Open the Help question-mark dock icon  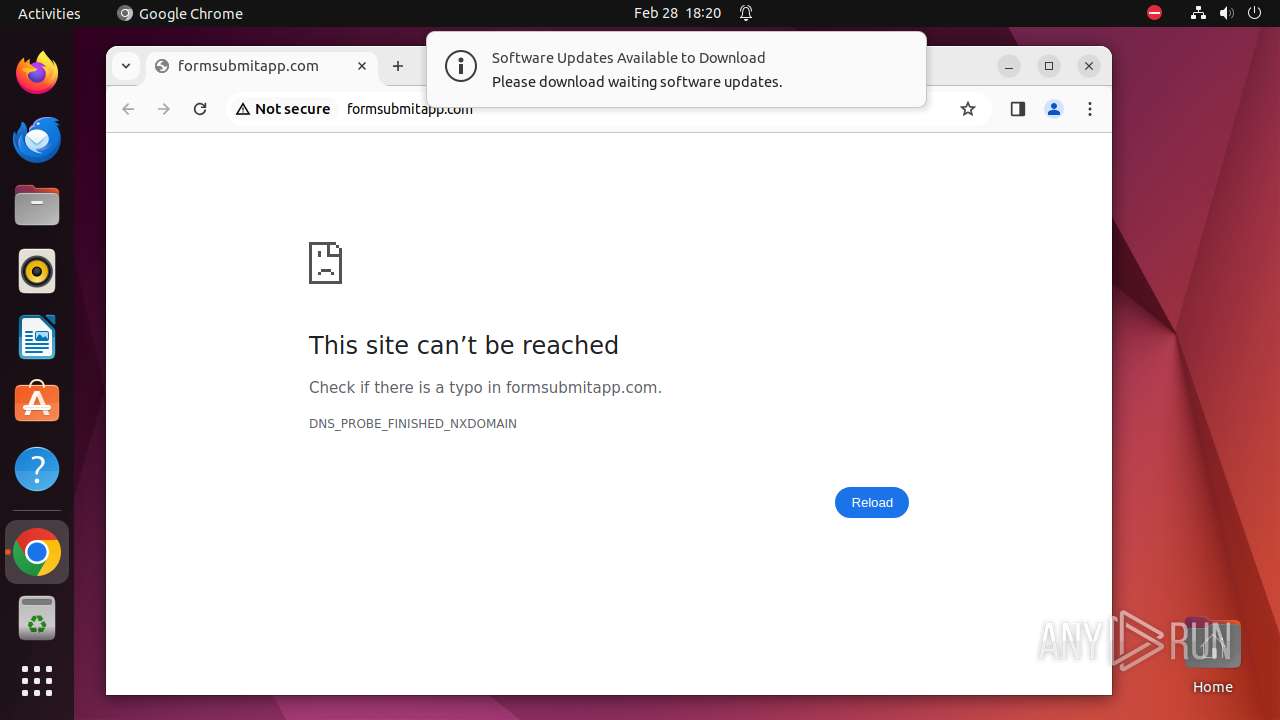click(x=37, y=469)
